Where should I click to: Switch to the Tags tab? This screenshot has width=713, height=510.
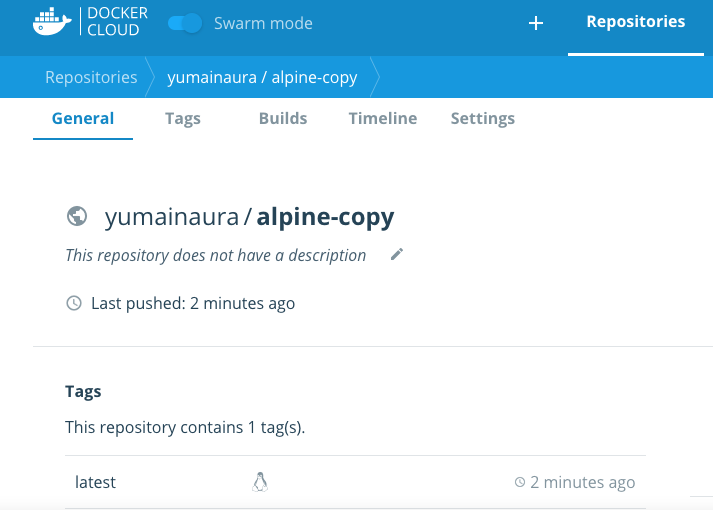point(183,119)
